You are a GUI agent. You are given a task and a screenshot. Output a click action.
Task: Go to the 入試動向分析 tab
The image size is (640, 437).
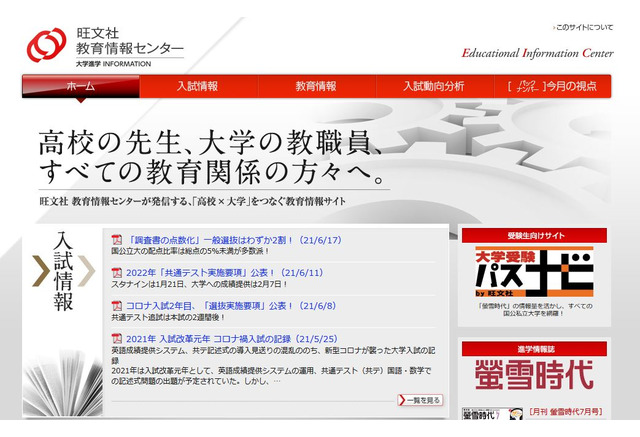point(433,86)
